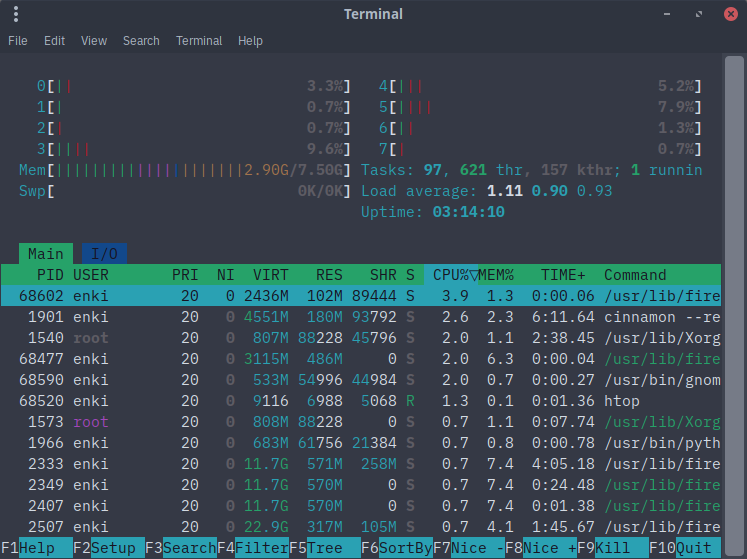
Task: Click the Mem usage meter bar
Action: pyautogui.click(x=185, y=170)
